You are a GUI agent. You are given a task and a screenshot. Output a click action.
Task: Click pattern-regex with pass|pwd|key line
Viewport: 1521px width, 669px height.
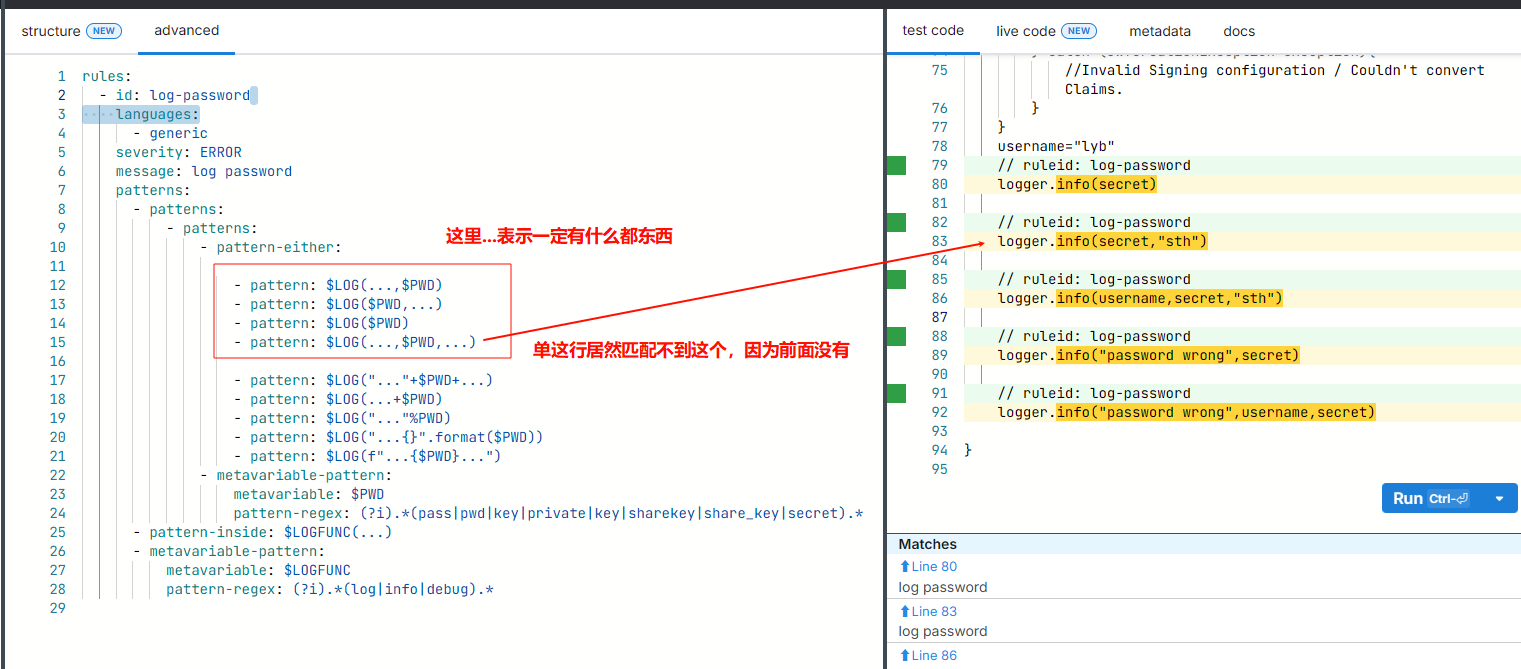(x=548, y=513)
